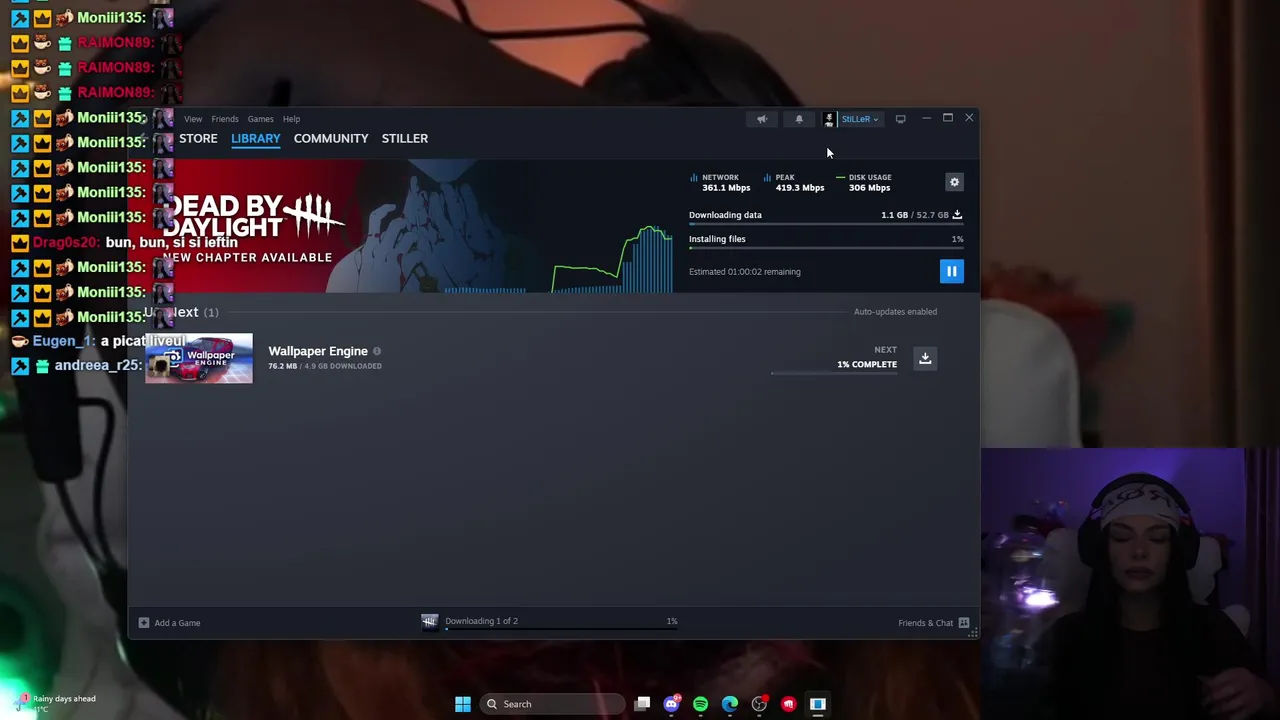
Task: Open Riot Client from the taskbar
Action: pos(788,704)
